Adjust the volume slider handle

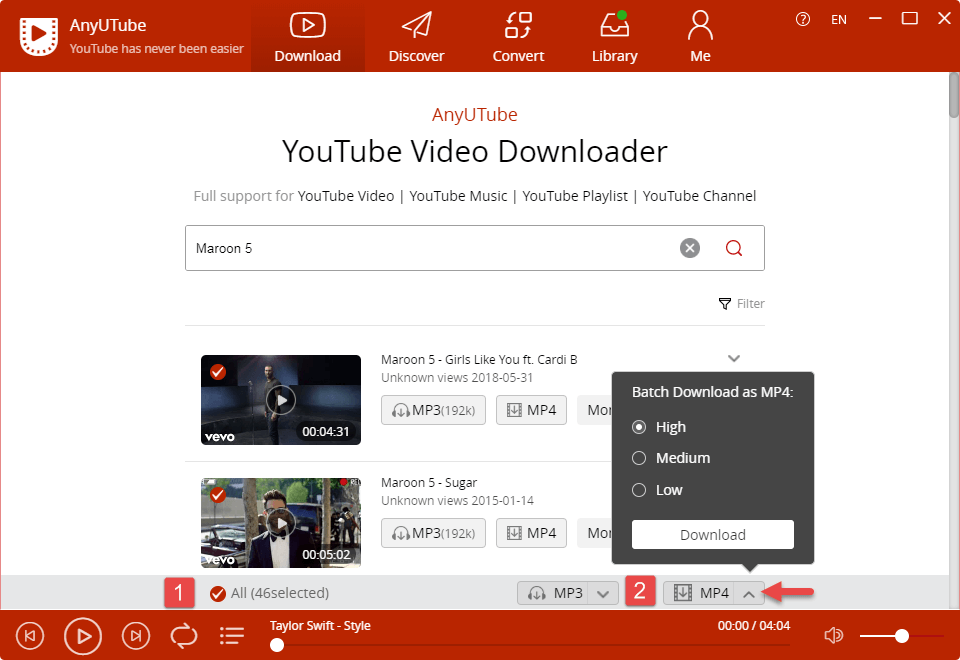pyautogui.click(x=901, y=636)
